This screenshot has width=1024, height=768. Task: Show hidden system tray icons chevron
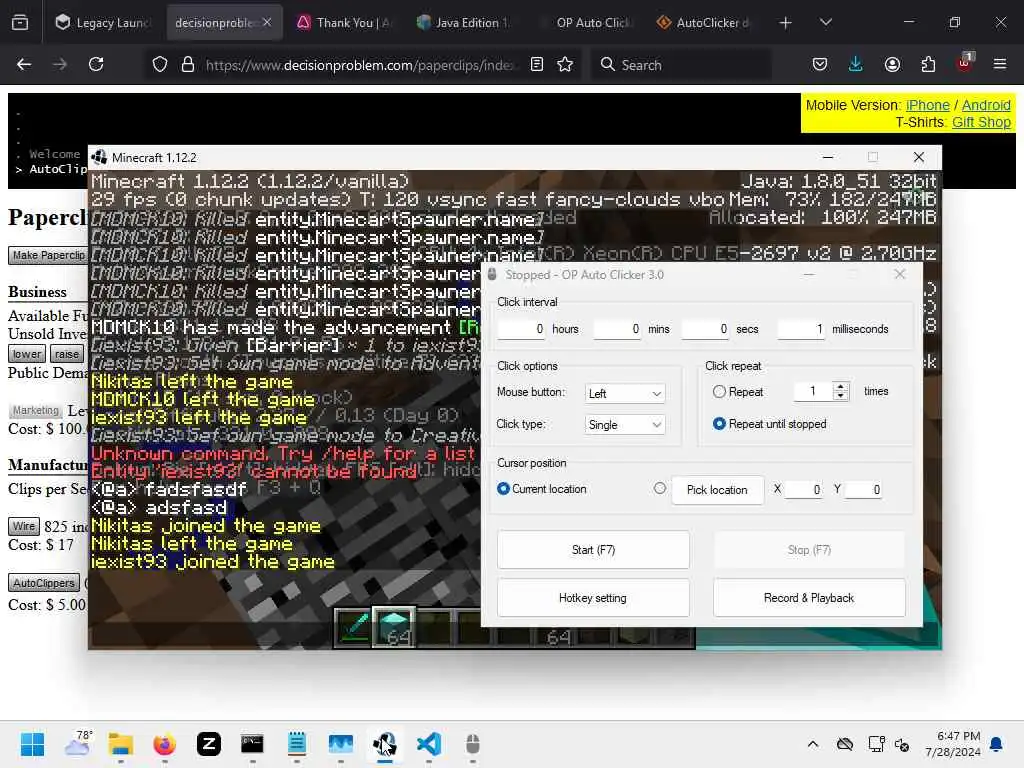813,744
